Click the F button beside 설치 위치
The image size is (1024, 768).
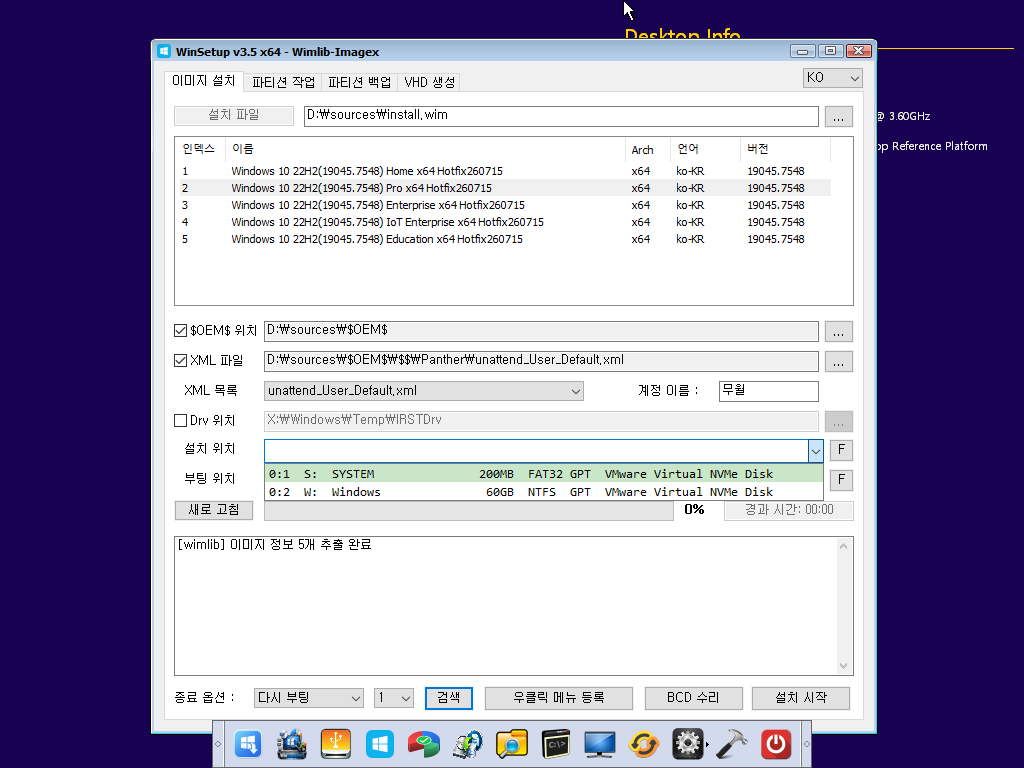click(x=841, y=450)
